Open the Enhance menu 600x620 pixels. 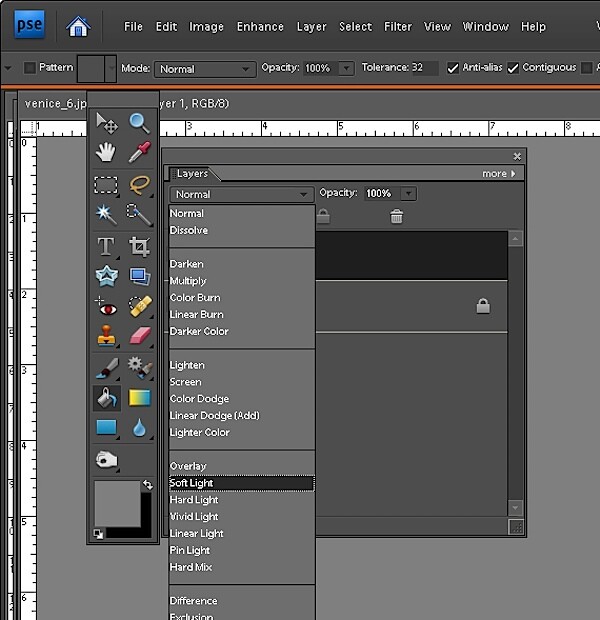pyautogui.click(x=260, y=26)
